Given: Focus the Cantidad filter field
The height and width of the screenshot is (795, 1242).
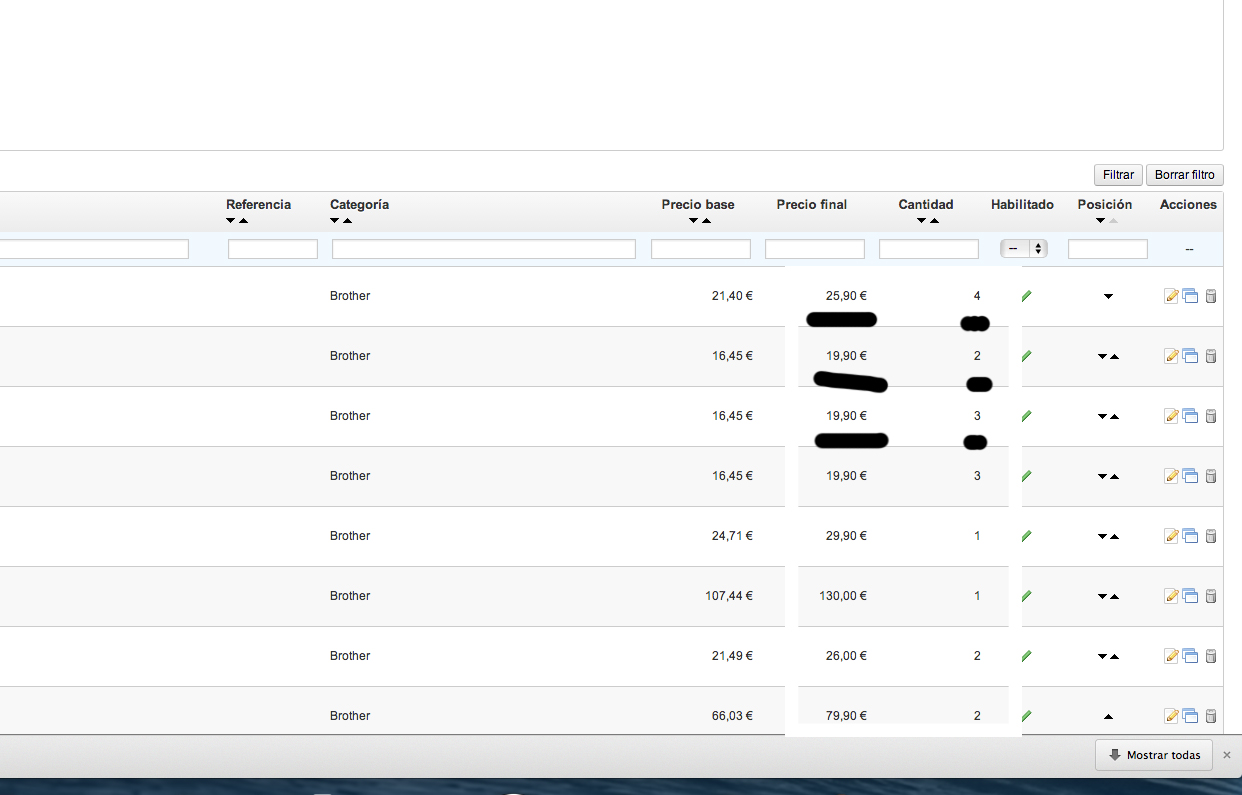Looking at the screenshot, I should [929, 249].
